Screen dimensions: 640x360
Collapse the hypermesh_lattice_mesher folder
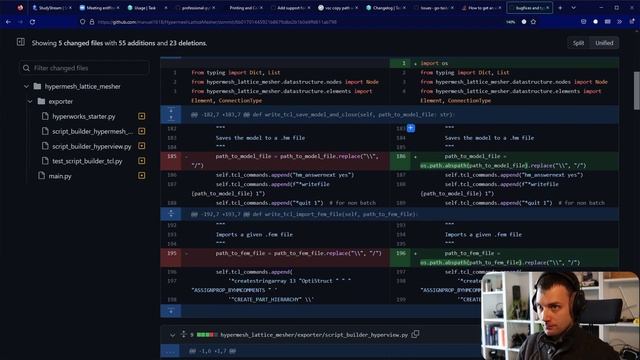26,87
